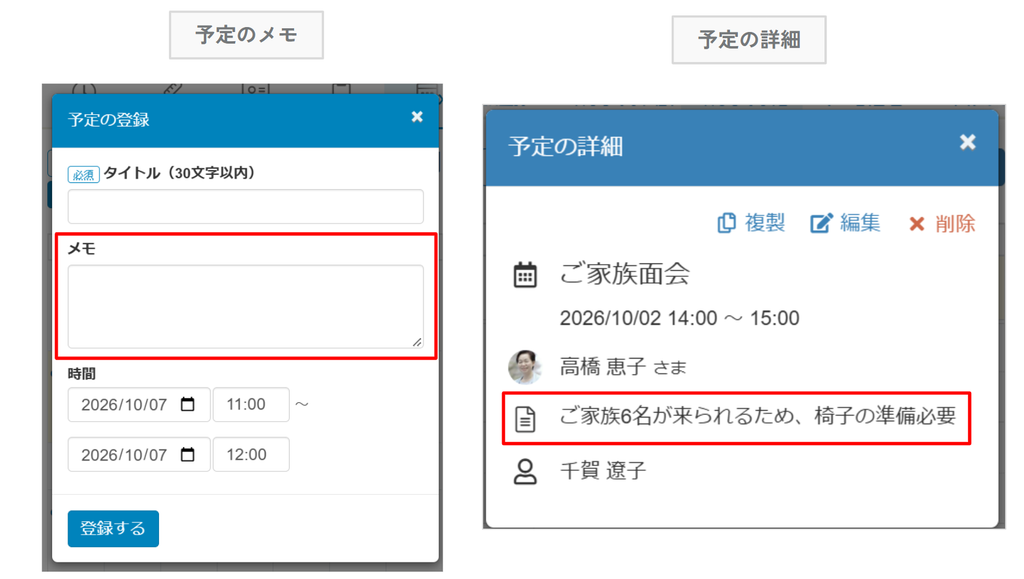The image size is (1024, 579).
Task: Click the staff name 千賀 遼子
Action: click(x=603, y=471)
